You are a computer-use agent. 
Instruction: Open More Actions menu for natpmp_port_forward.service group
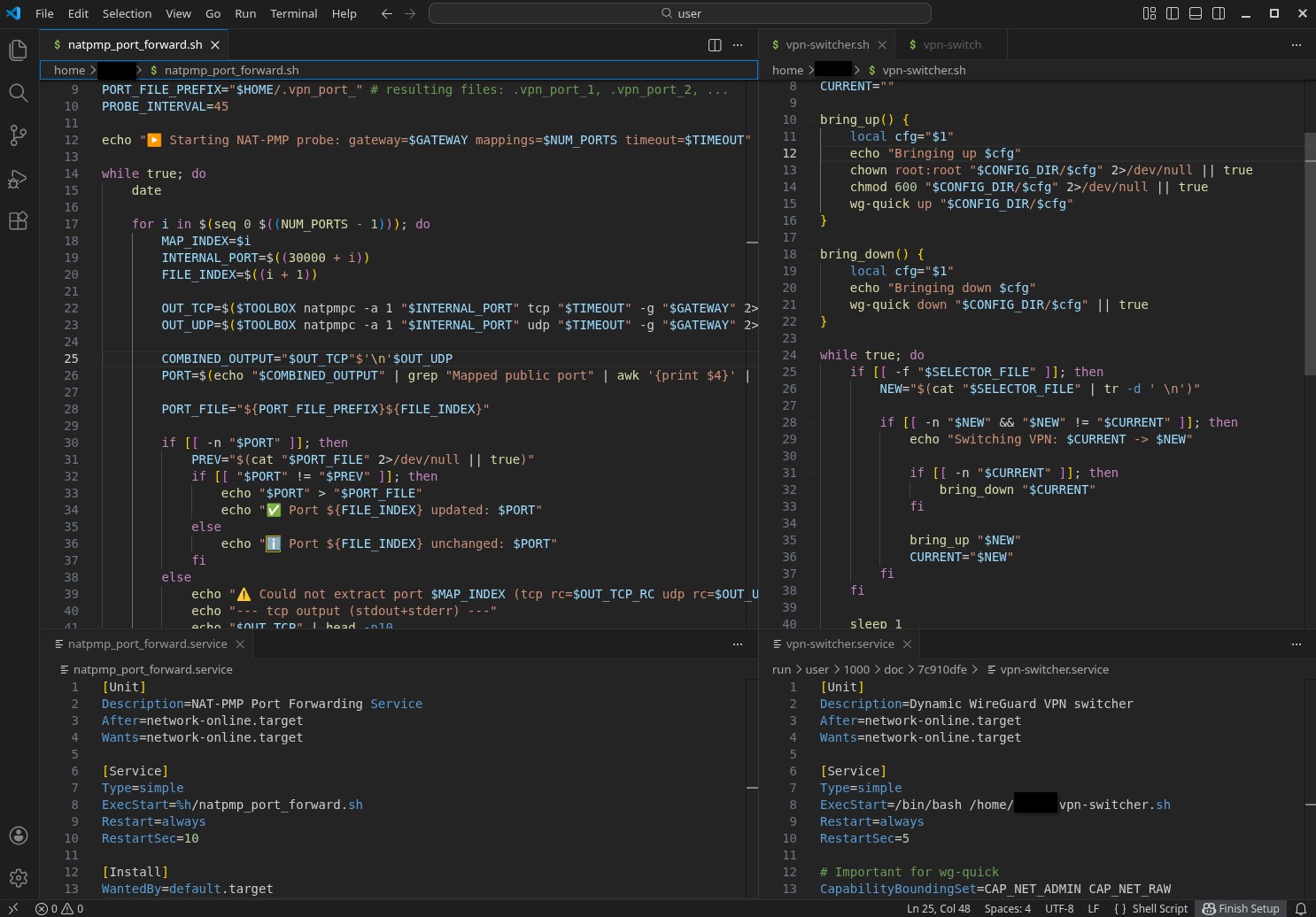click(x=737, y=644)
